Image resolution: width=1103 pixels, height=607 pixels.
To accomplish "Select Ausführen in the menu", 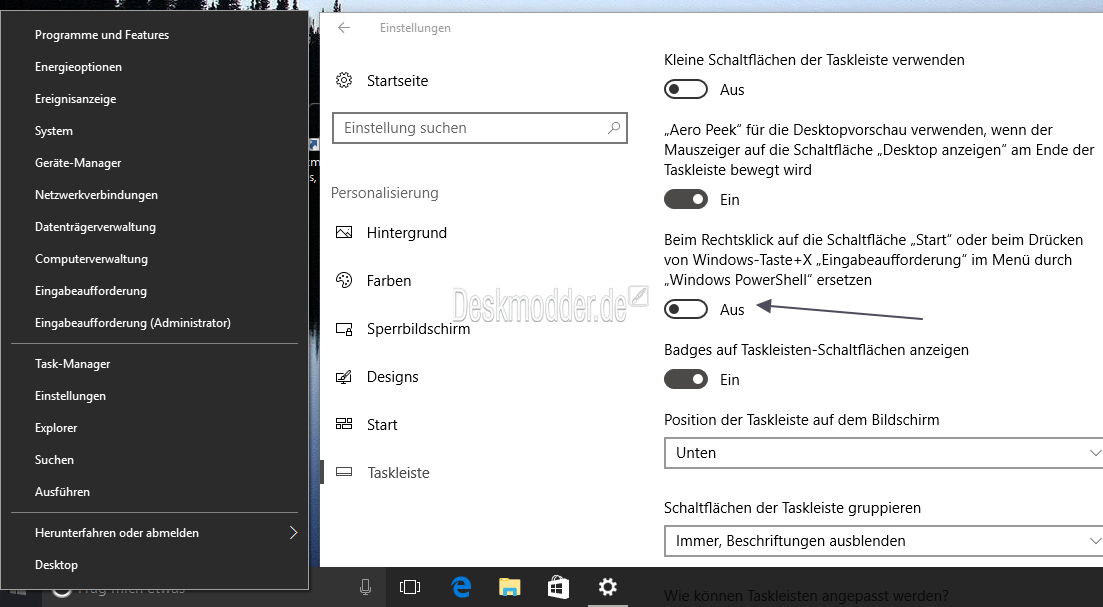I will point(63,492).
